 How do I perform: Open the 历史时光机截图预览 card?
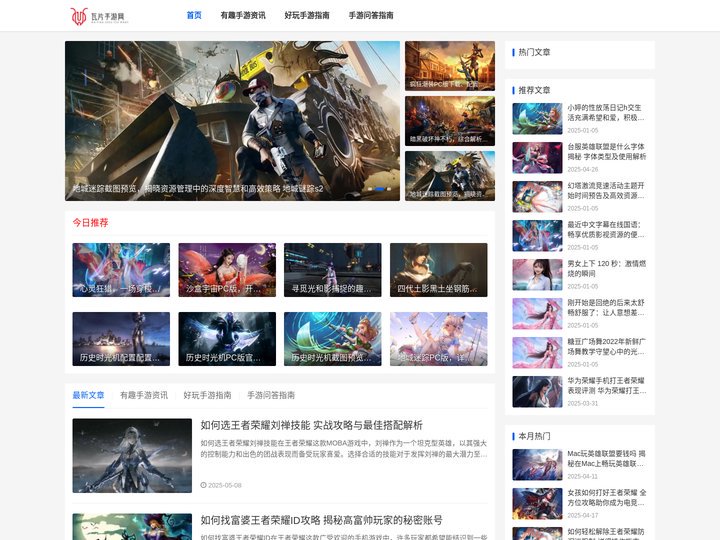[x=333, y=339]
